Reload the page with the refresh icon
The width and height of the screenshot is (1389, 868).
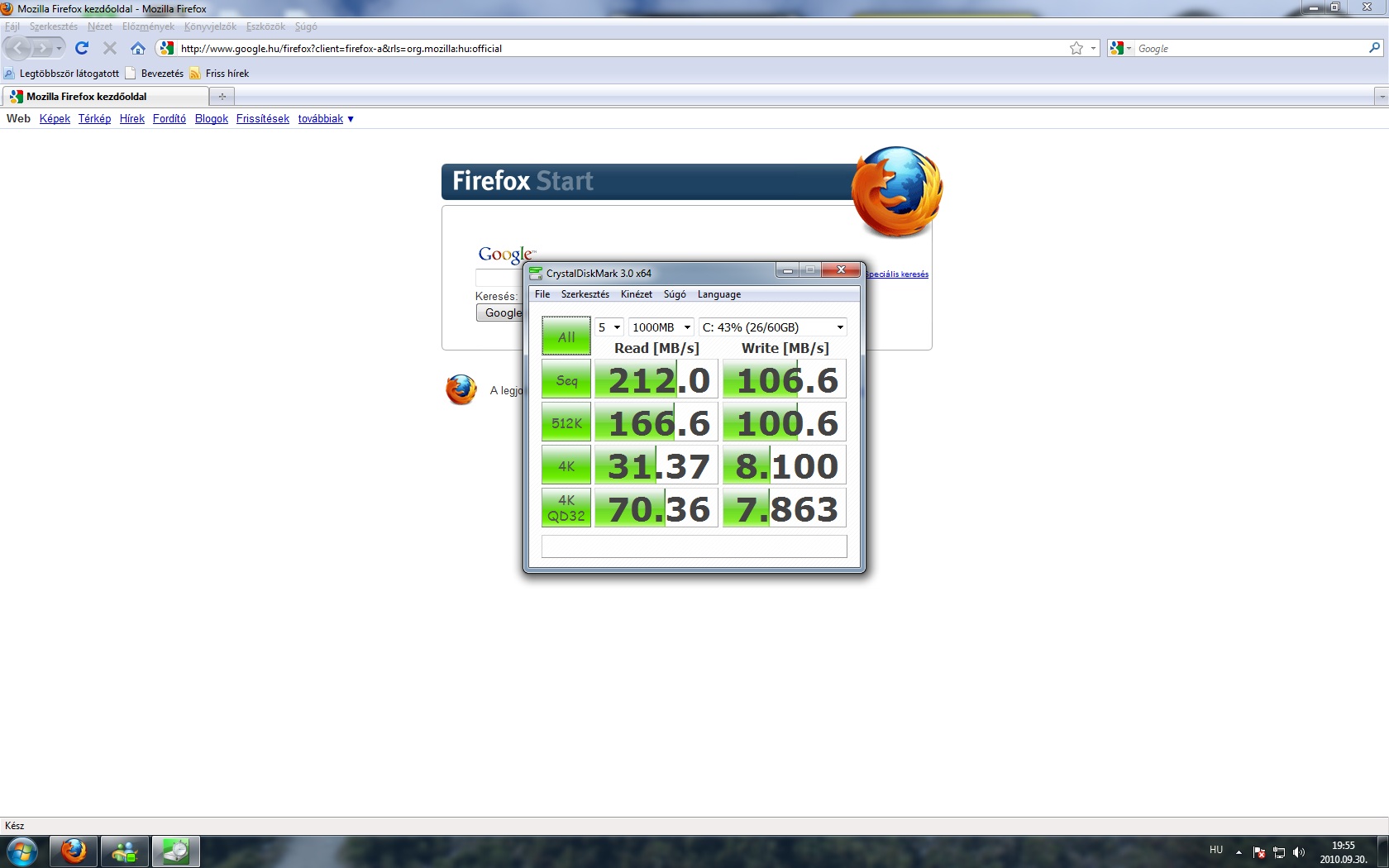pyautogui.click(x=82, y=49)
